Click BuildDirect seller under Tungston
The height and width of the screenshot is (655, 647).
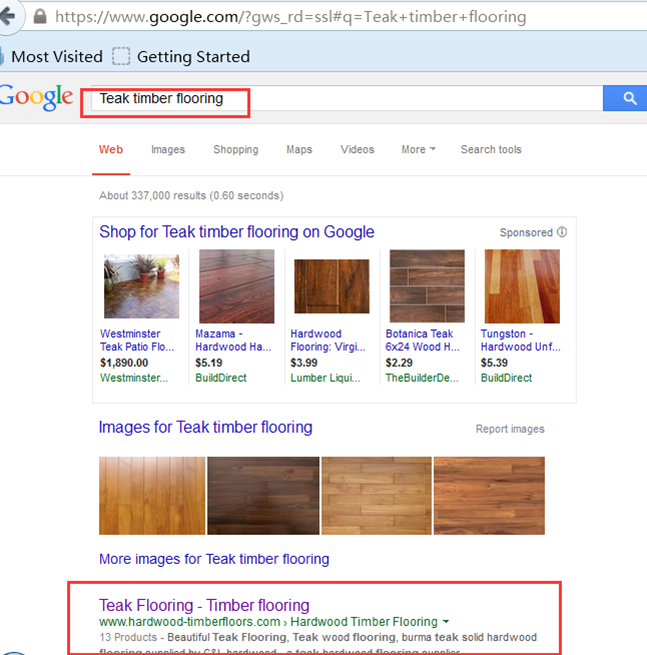(x=506, y=378)
